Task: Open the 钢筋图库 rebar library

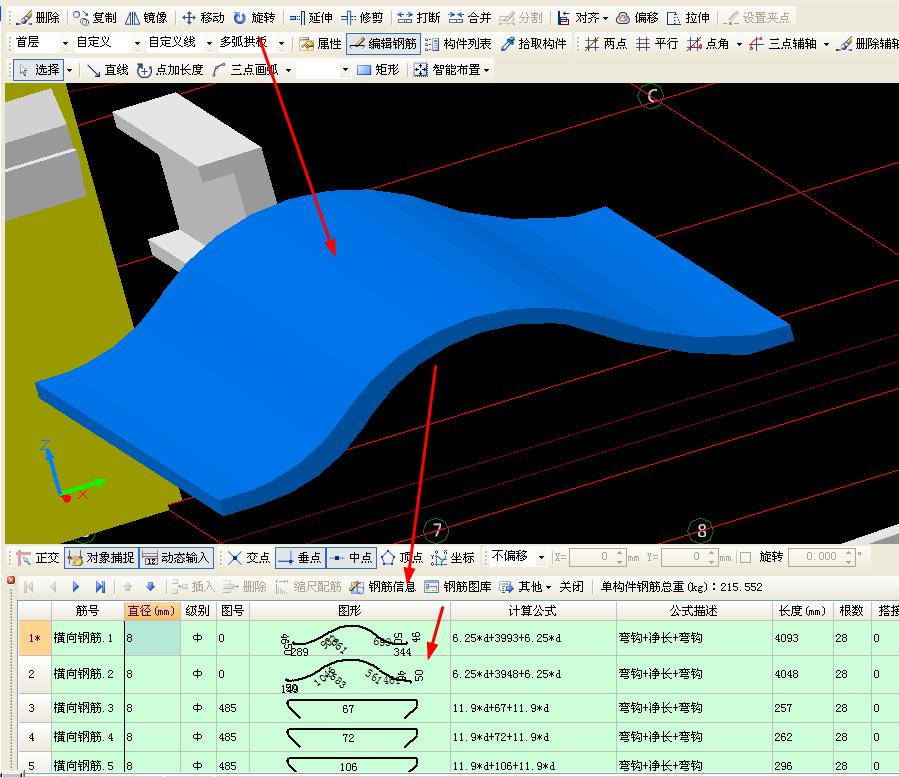Action: 458,587
